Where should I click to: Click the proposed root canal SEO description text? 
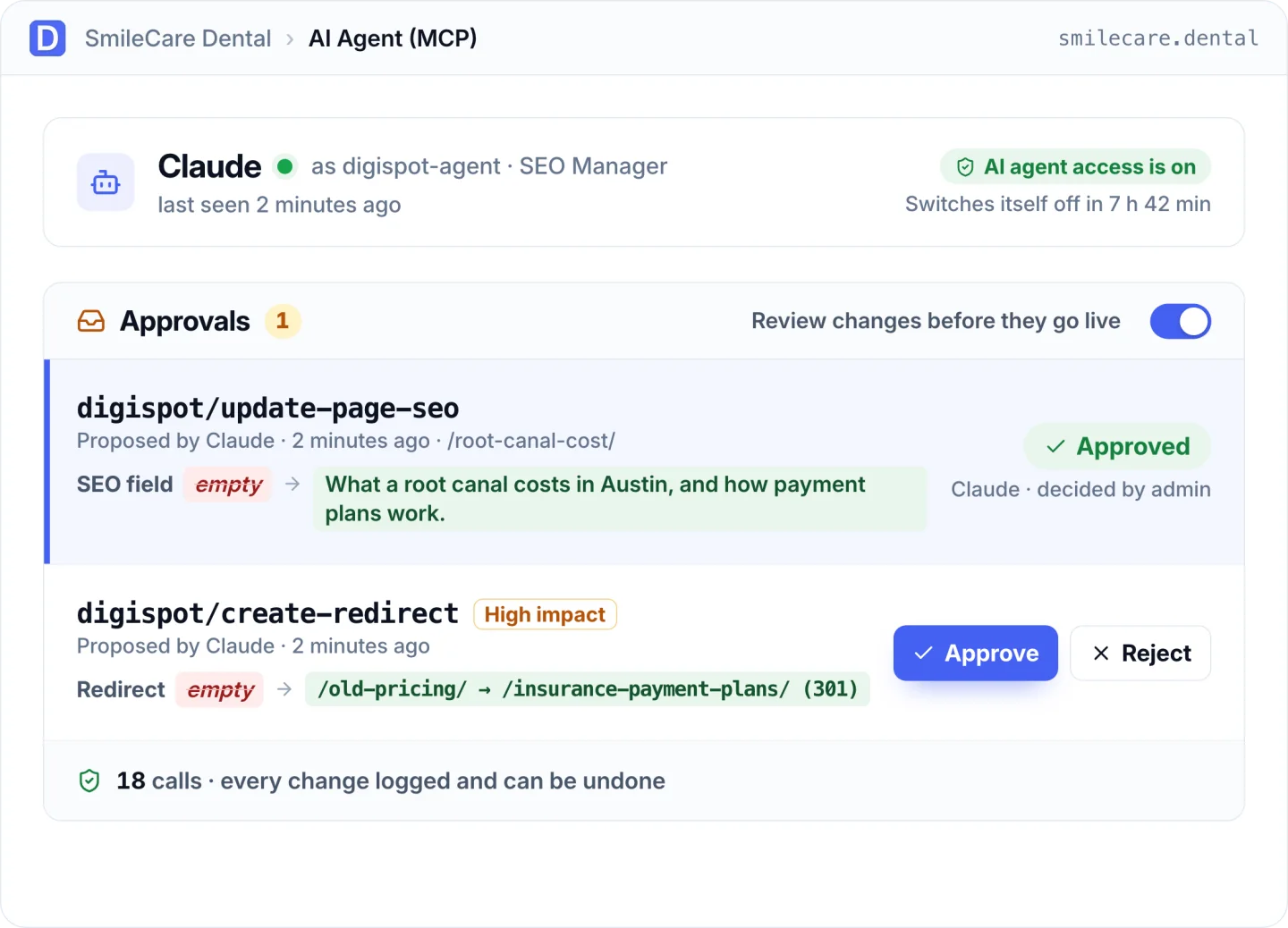620,499
